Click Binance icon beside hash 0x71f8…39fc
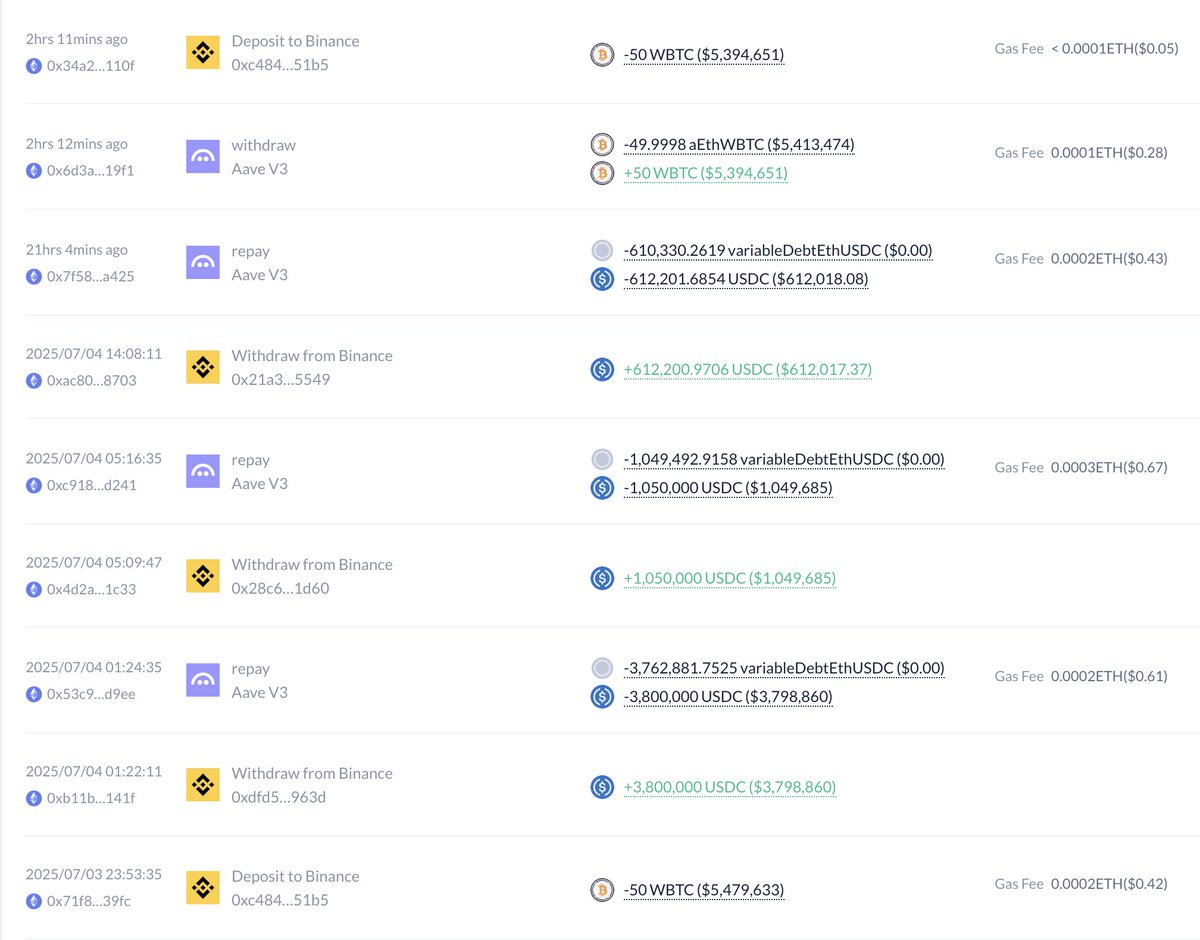 click(x=203, y=888)
